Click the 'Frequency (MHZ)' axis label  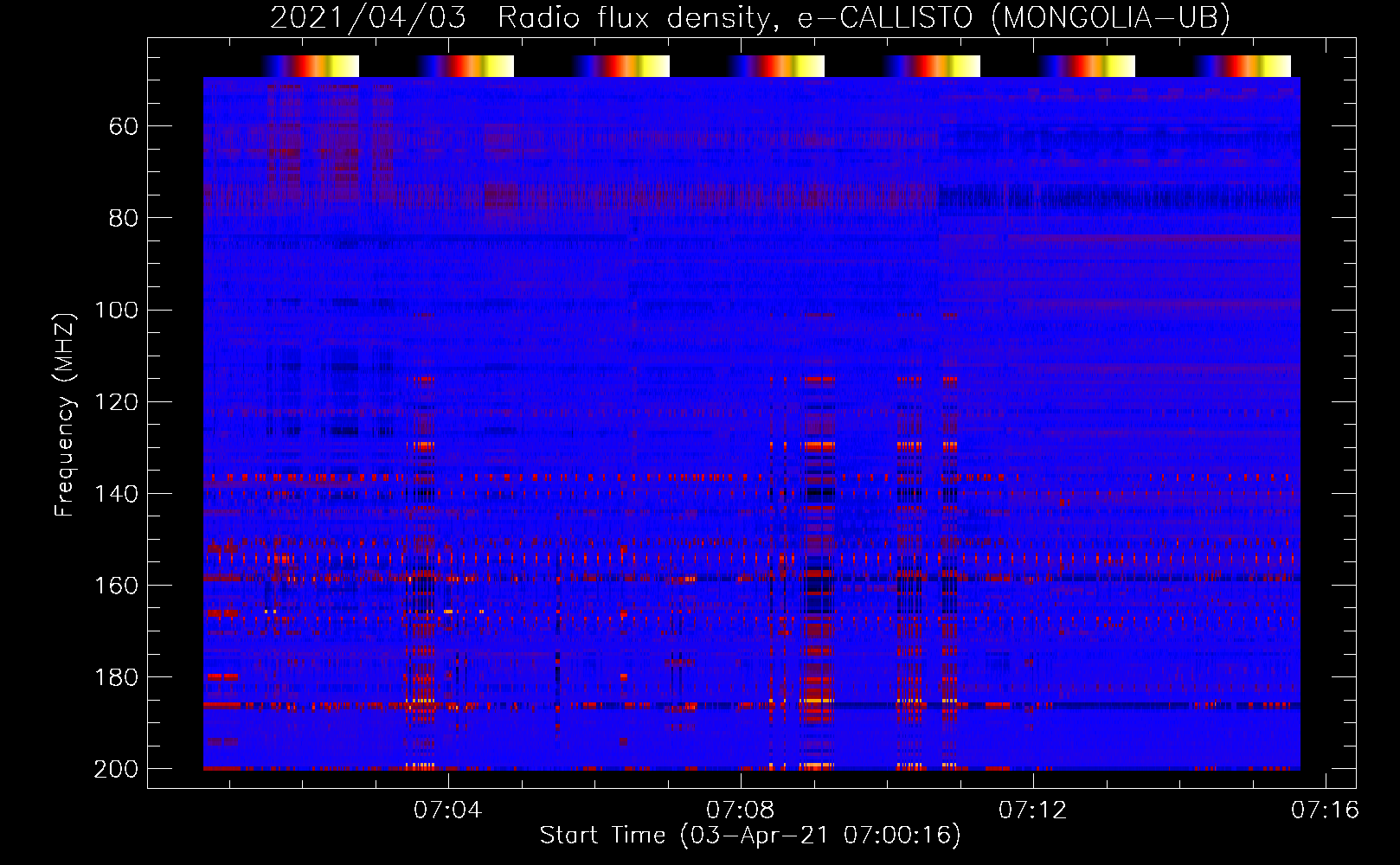pyautogui.click(x=65, y=414)
